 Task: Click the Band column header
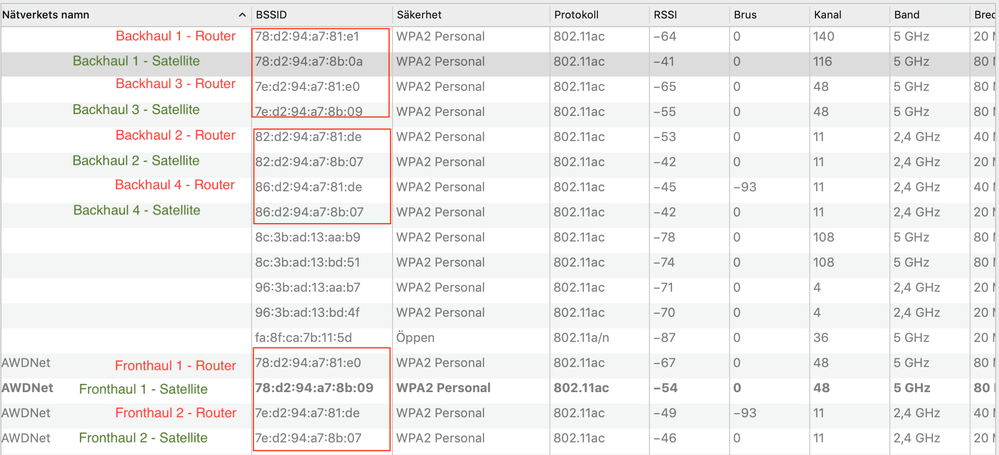point(908,15)
